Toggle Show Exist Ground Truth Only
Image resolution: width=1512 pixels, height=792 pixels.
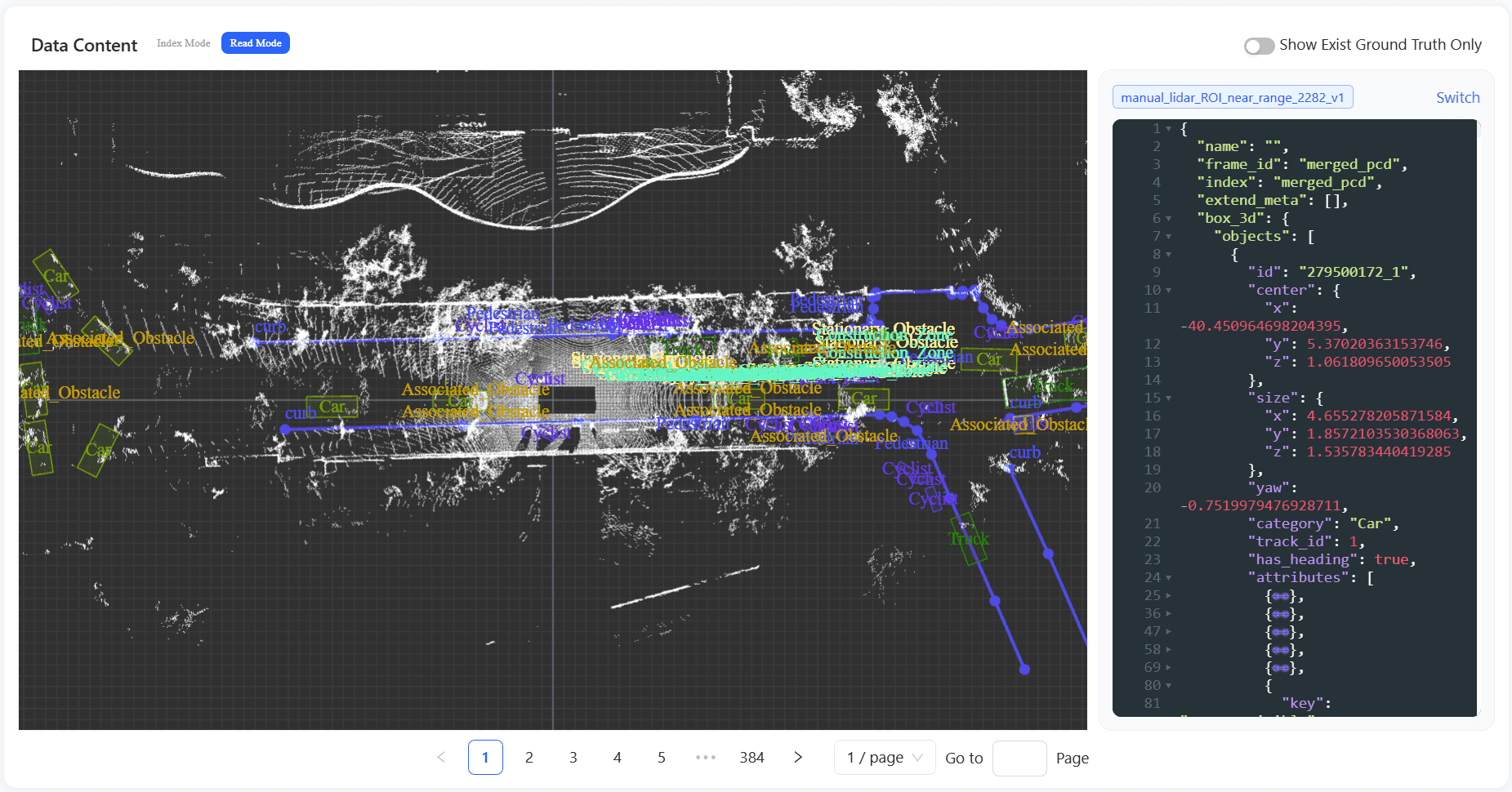1259,46
